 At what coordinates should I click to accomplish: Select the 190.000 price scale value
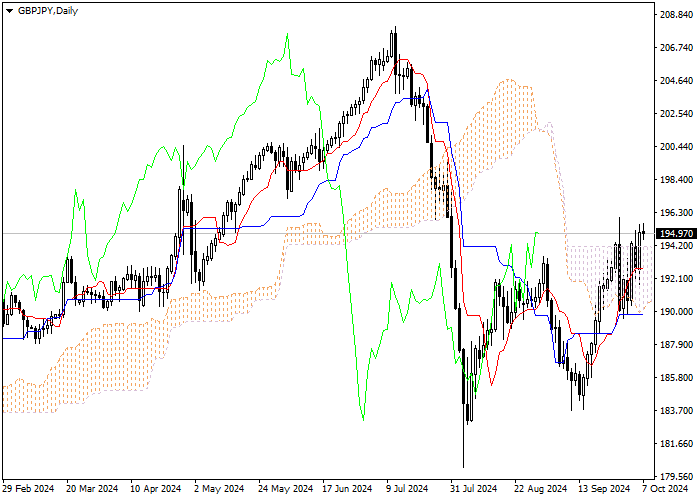tap(676, 312)
